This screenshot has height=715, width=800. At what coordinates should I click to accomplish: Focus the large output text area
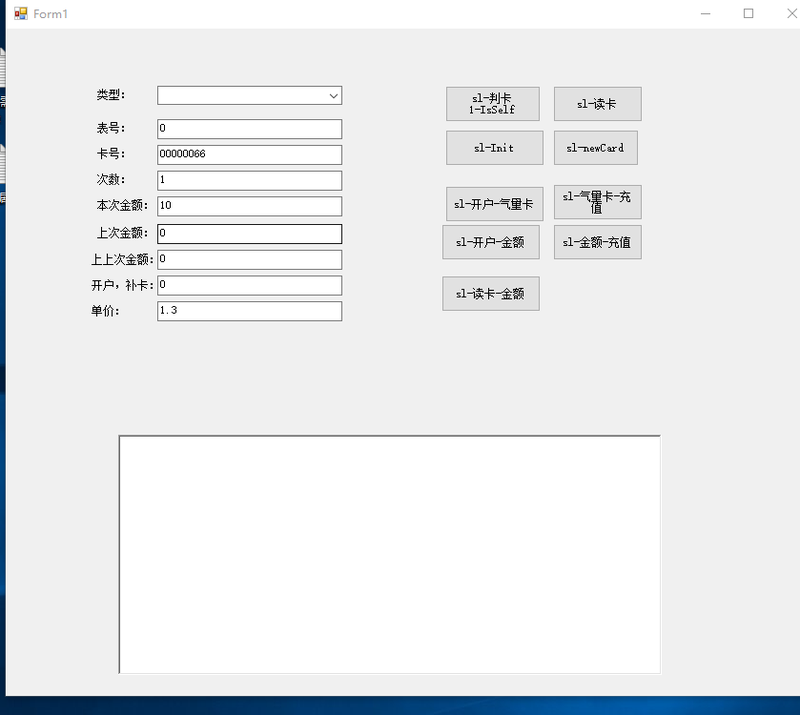pos(390,554)
